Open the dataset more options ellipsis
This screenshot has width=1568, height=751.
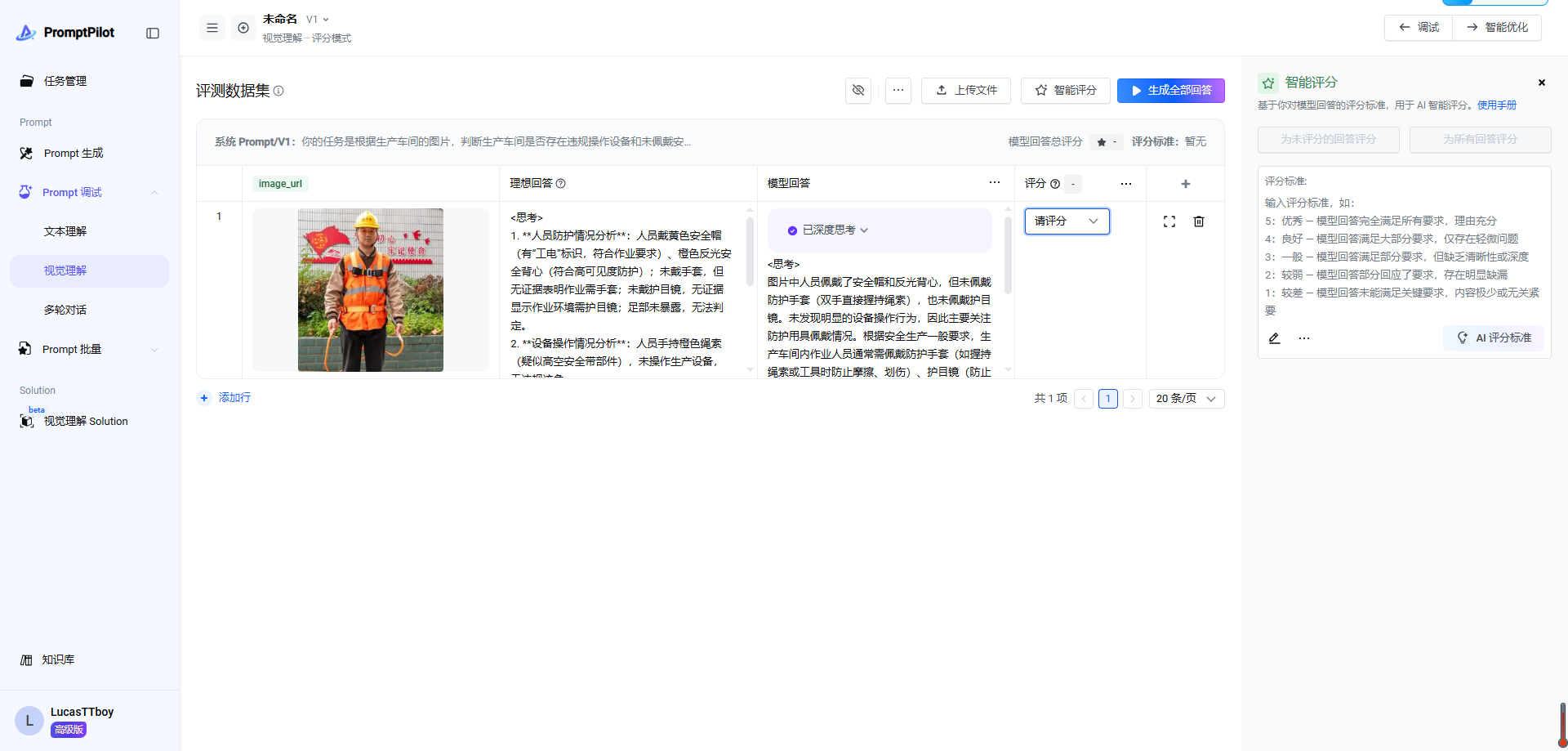click(898, 90)
